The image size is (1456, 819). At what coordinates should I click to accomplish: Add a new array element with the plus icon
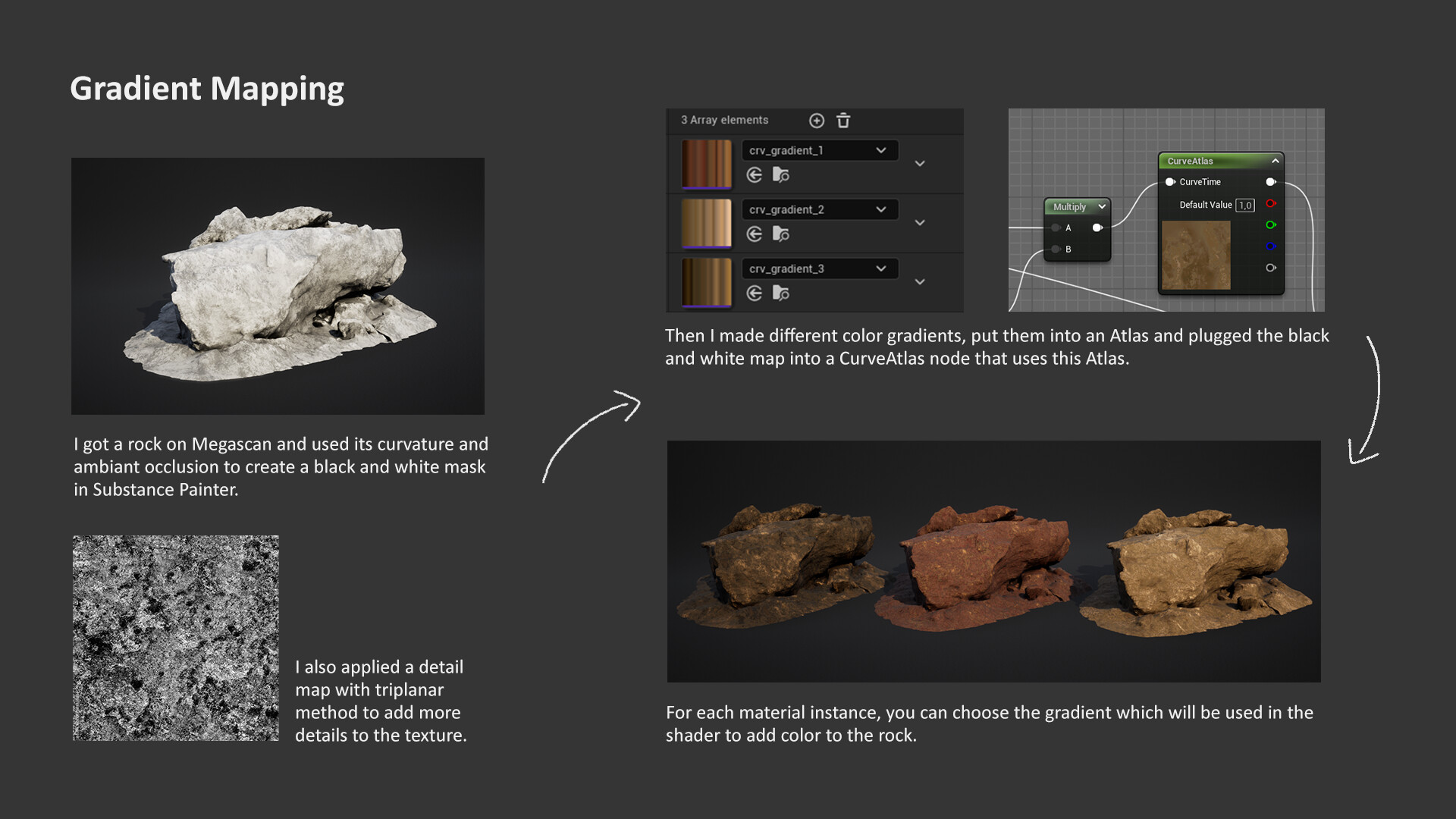pyautogui.click(x=817, y=121)
